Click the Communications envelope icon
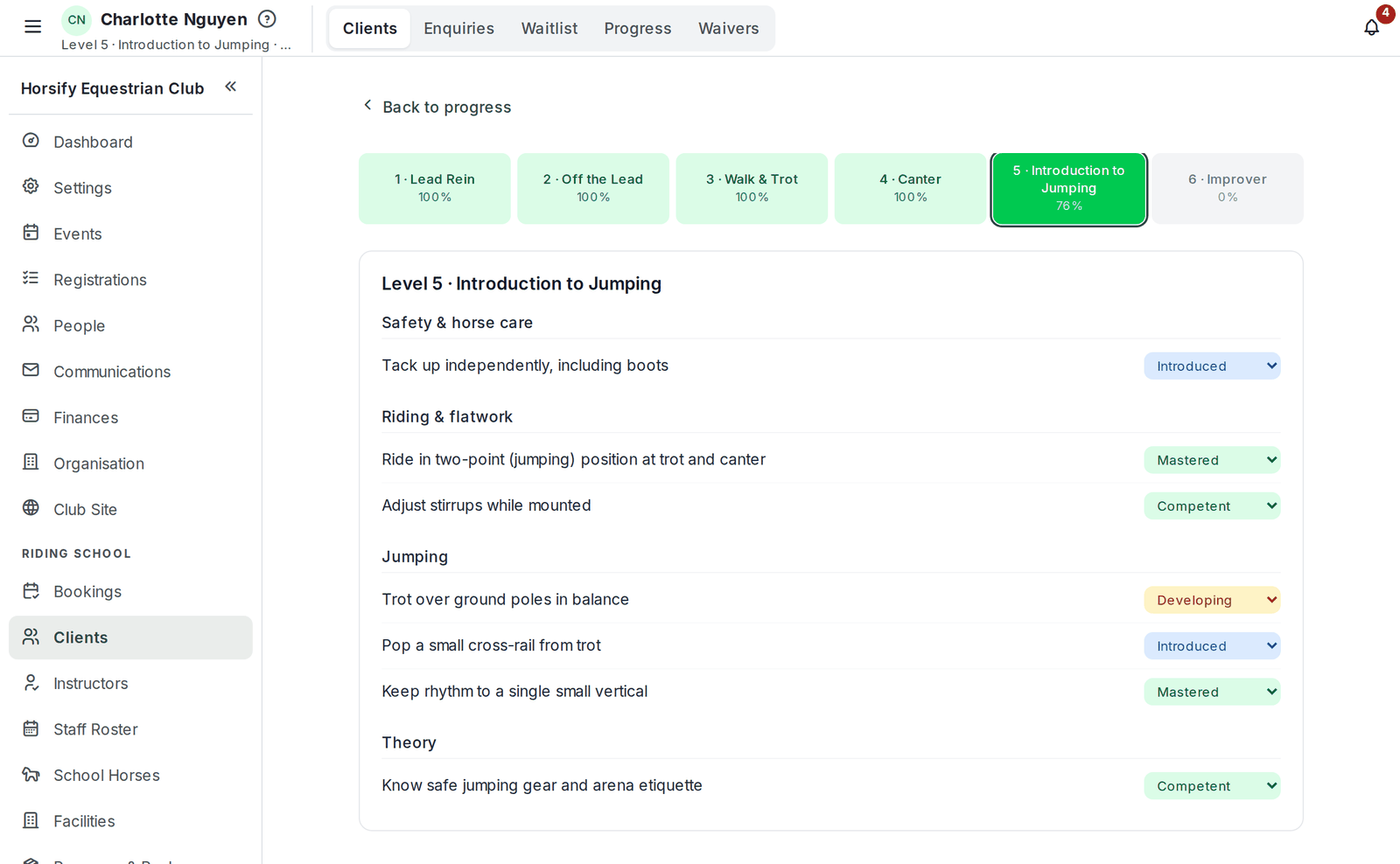 (31, 370)
